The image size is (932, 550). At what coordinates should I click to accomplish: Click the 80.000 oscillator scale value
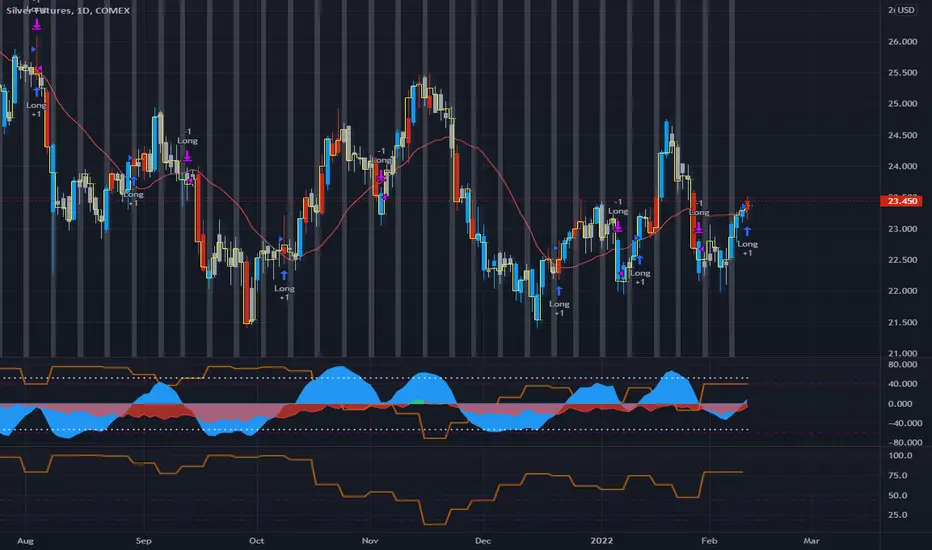tap(900, 364)
